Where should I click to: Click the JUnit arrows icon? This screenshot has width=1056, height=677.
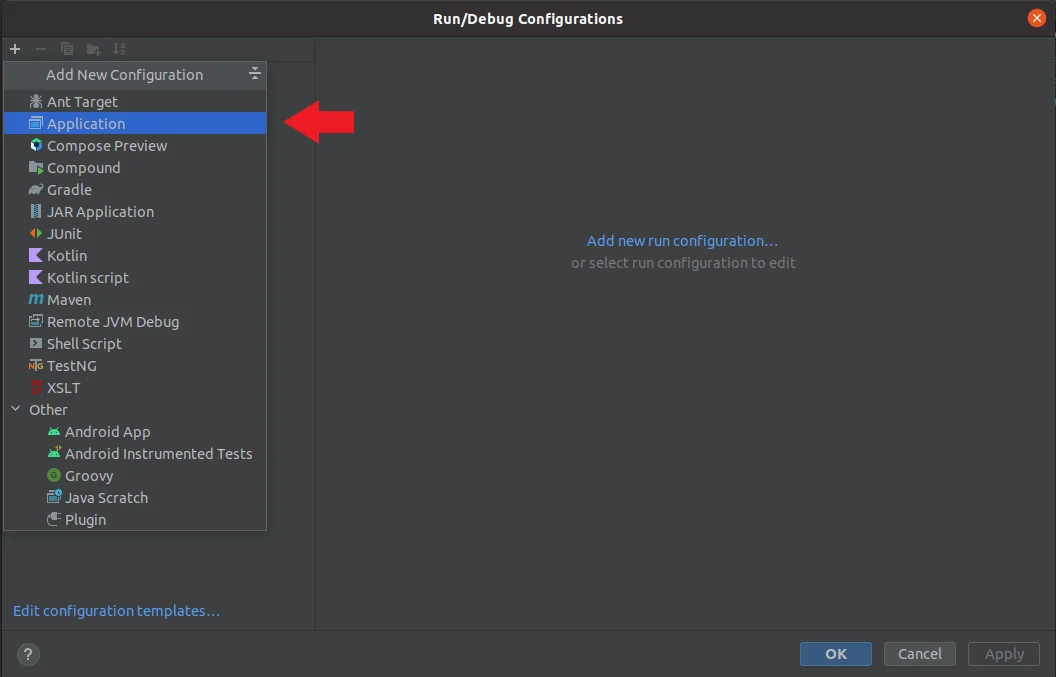[x=36, y=234]
